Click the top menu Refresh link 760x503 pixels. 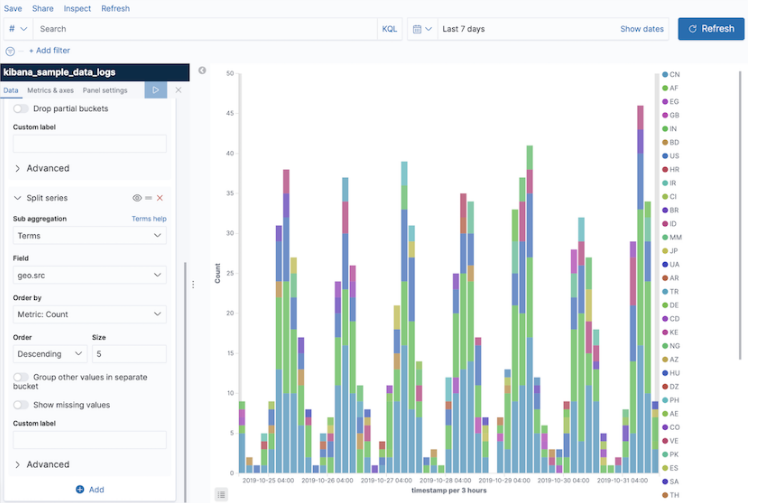click(x=115, y=8)
